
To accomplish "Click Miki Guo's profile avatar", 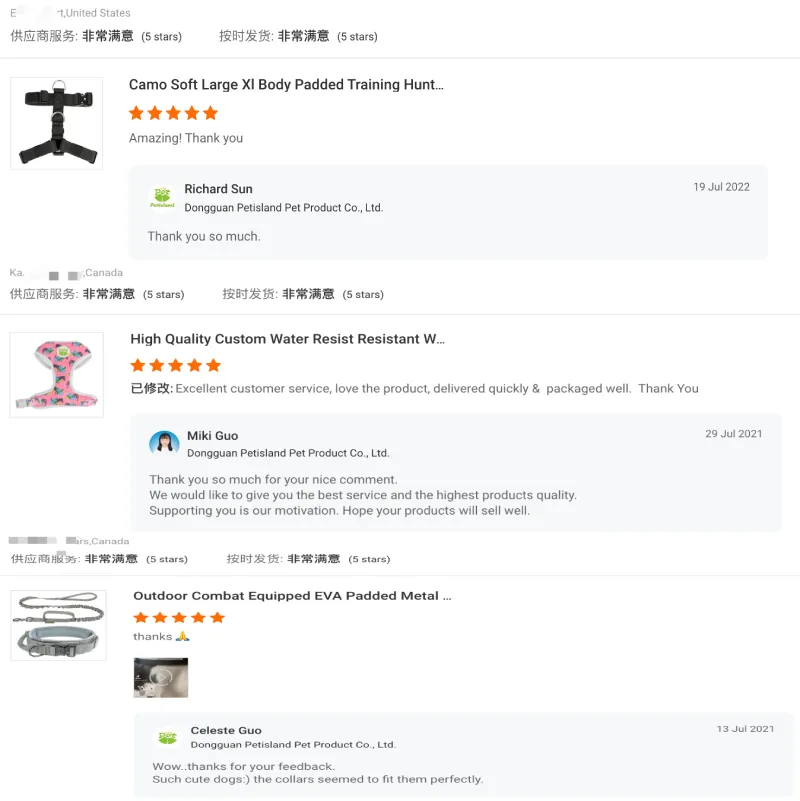I will 164,443.
